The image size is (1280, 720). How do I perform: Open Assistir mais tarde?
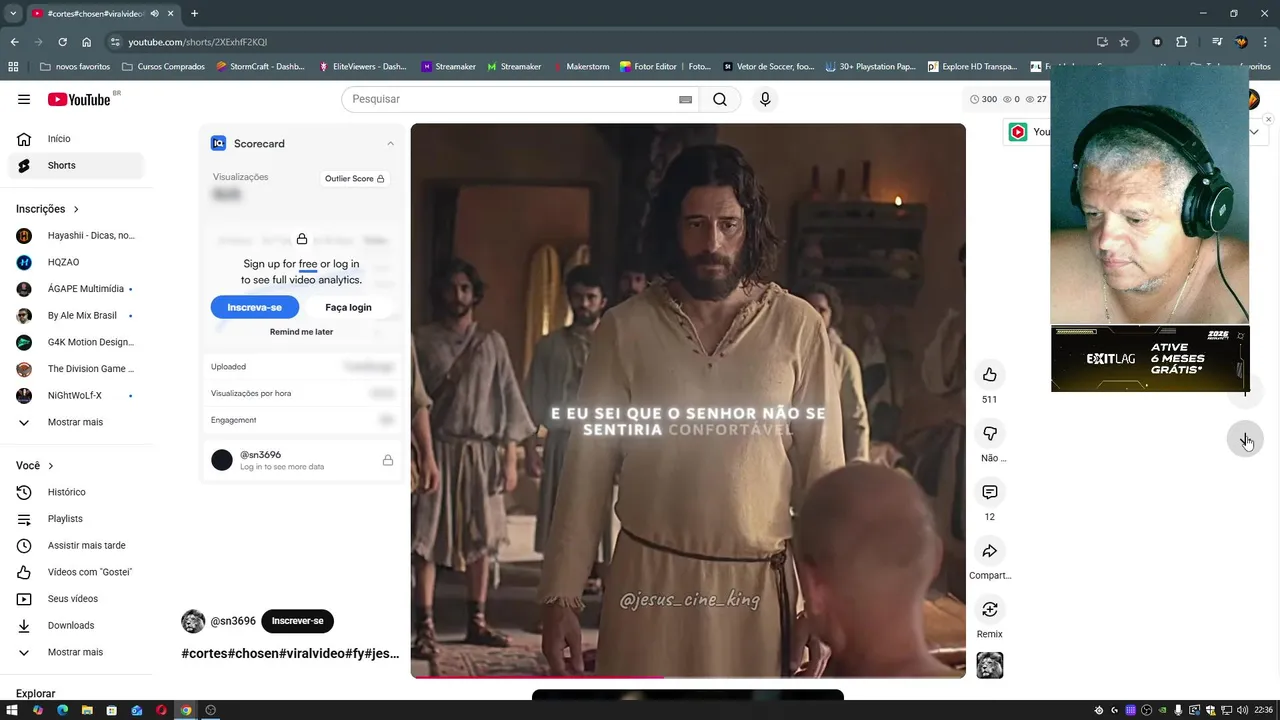(x=76, y=546)
